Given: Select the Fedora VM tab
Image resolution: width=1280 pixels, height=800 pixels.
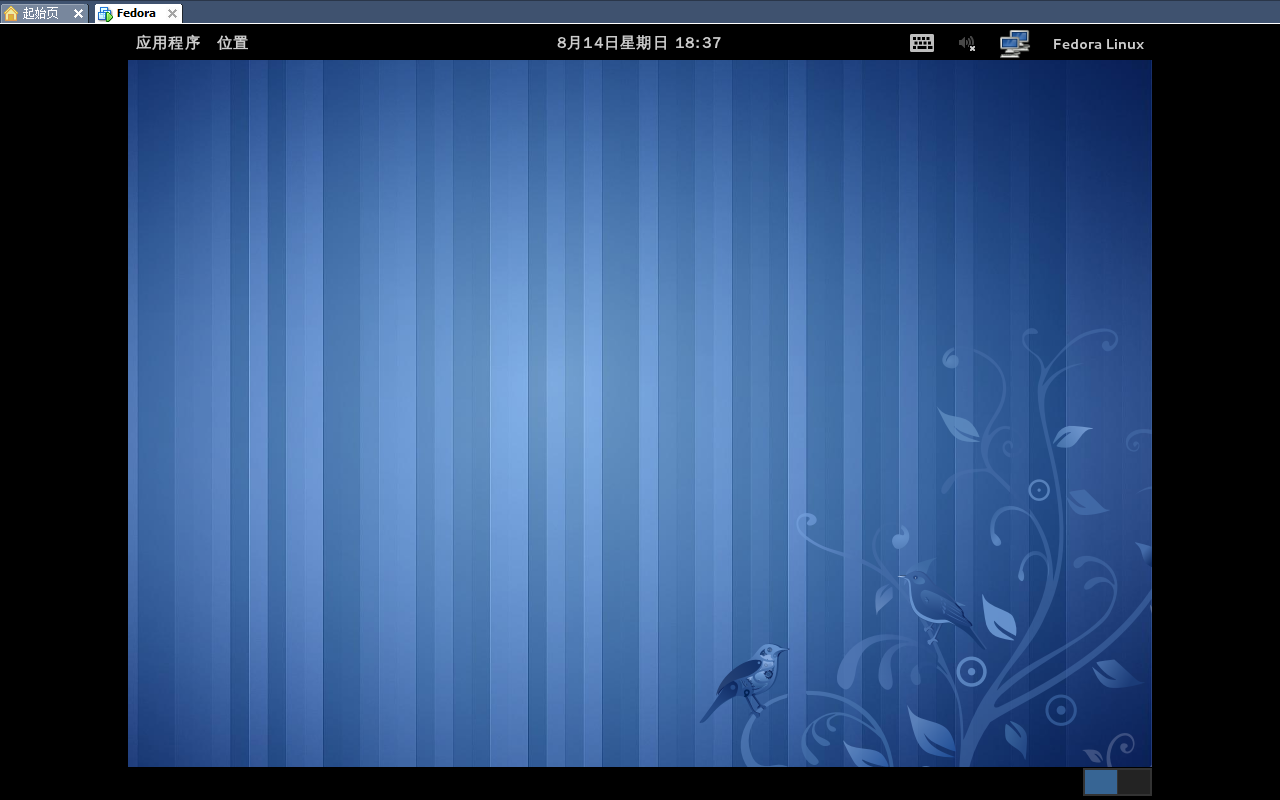Looking at the screenshot, I should point(139,13).
